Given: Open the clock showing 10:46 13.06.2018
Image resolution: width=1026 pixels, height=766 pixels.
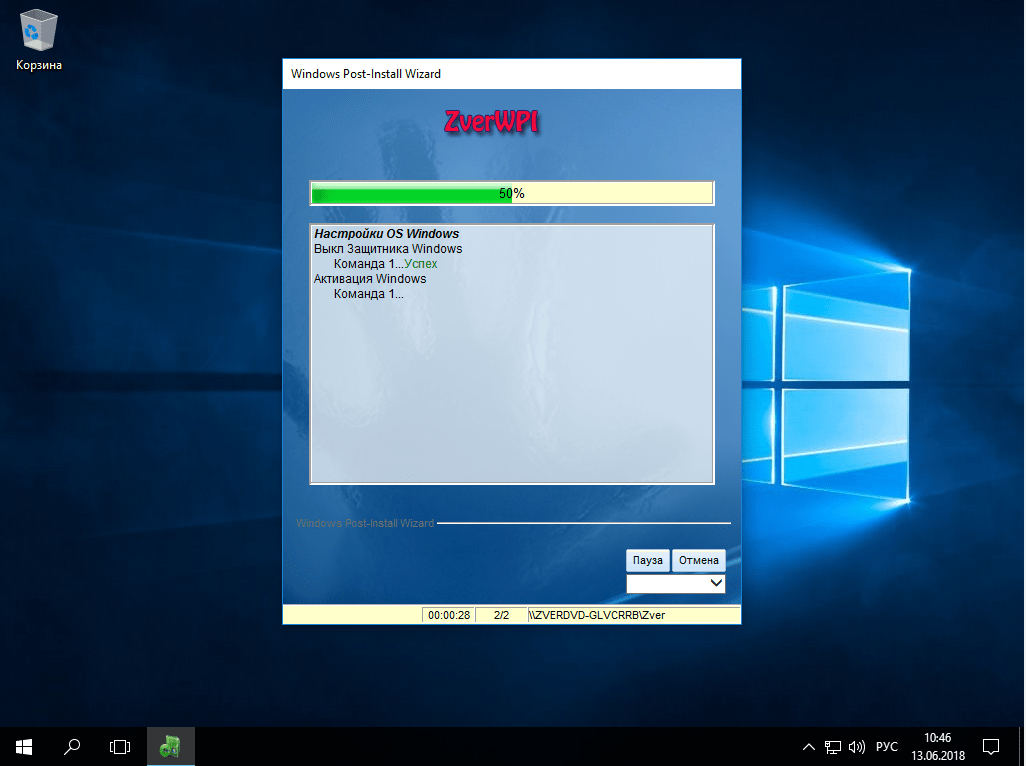Looking at the screenshot, I should coord(938,746).
